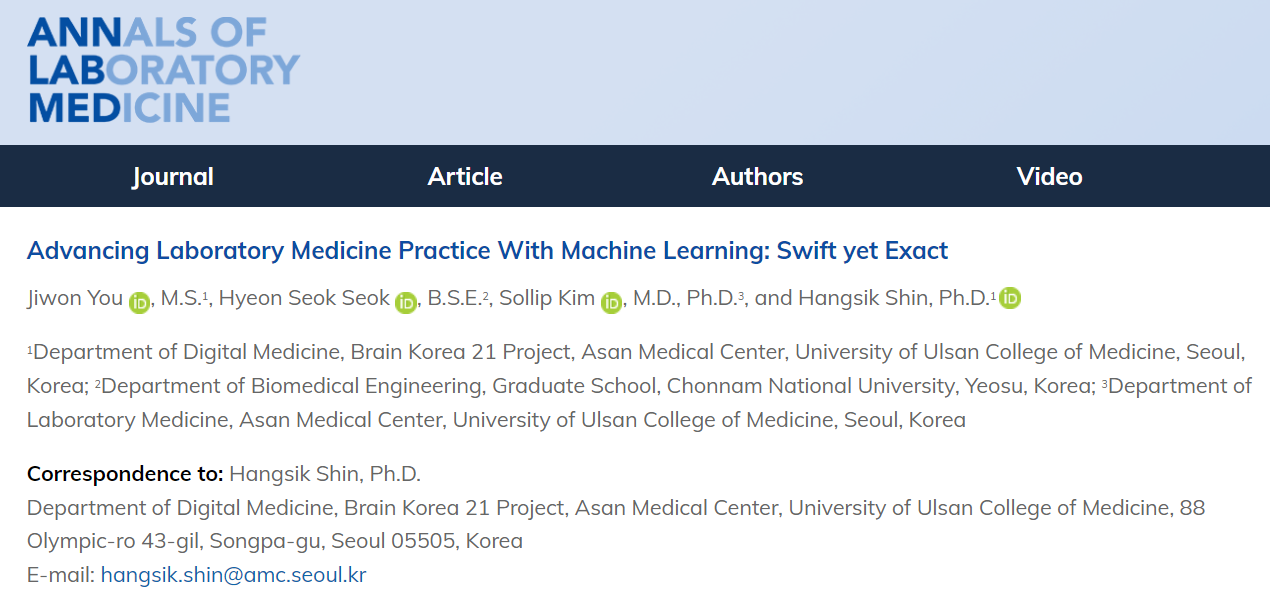This screenshot has height=605, width=1270.
Task: Open the Authors tab
Action: pyautogui.click(x=758, y=176)
